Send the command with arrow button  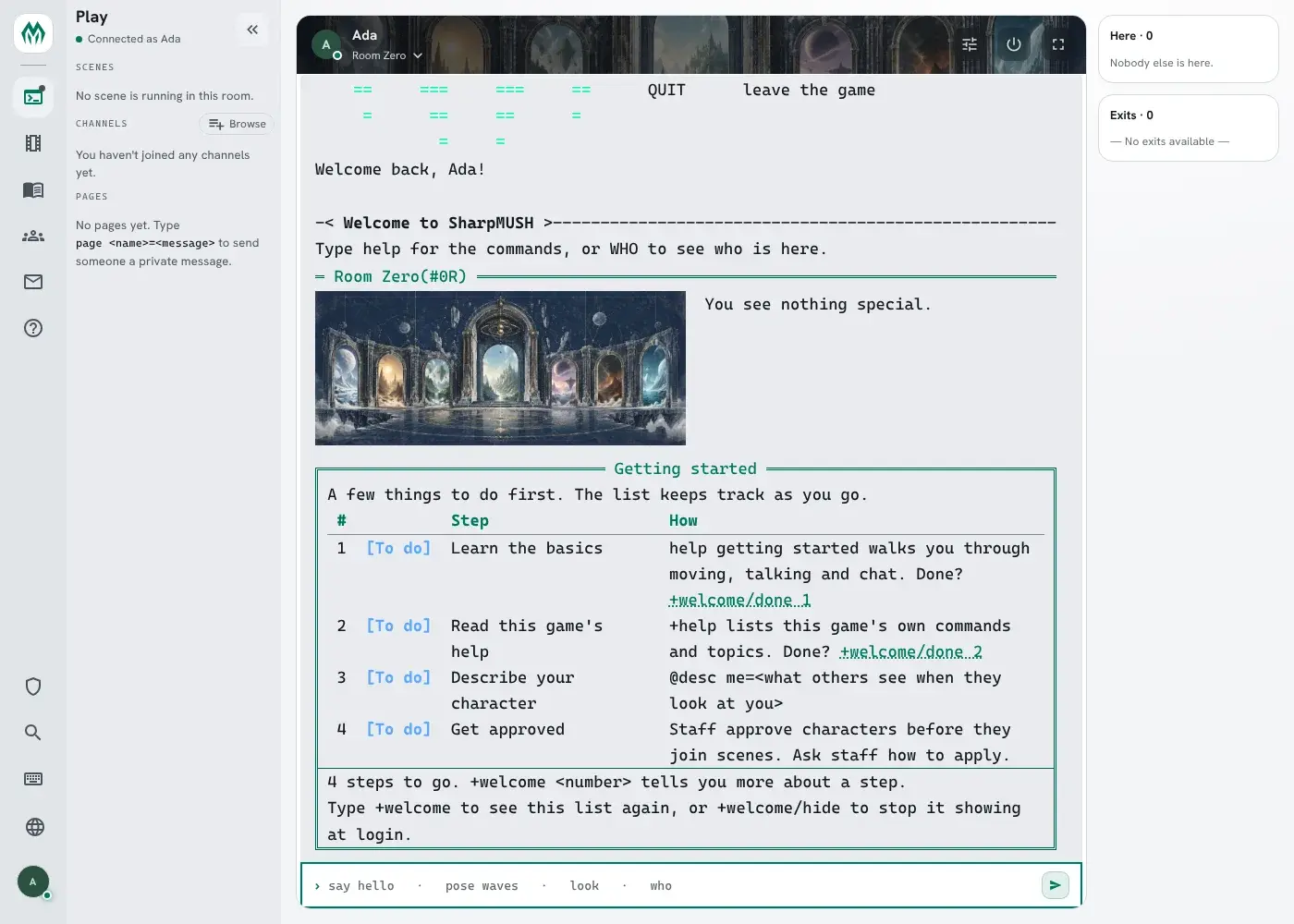pos(1055,885)
